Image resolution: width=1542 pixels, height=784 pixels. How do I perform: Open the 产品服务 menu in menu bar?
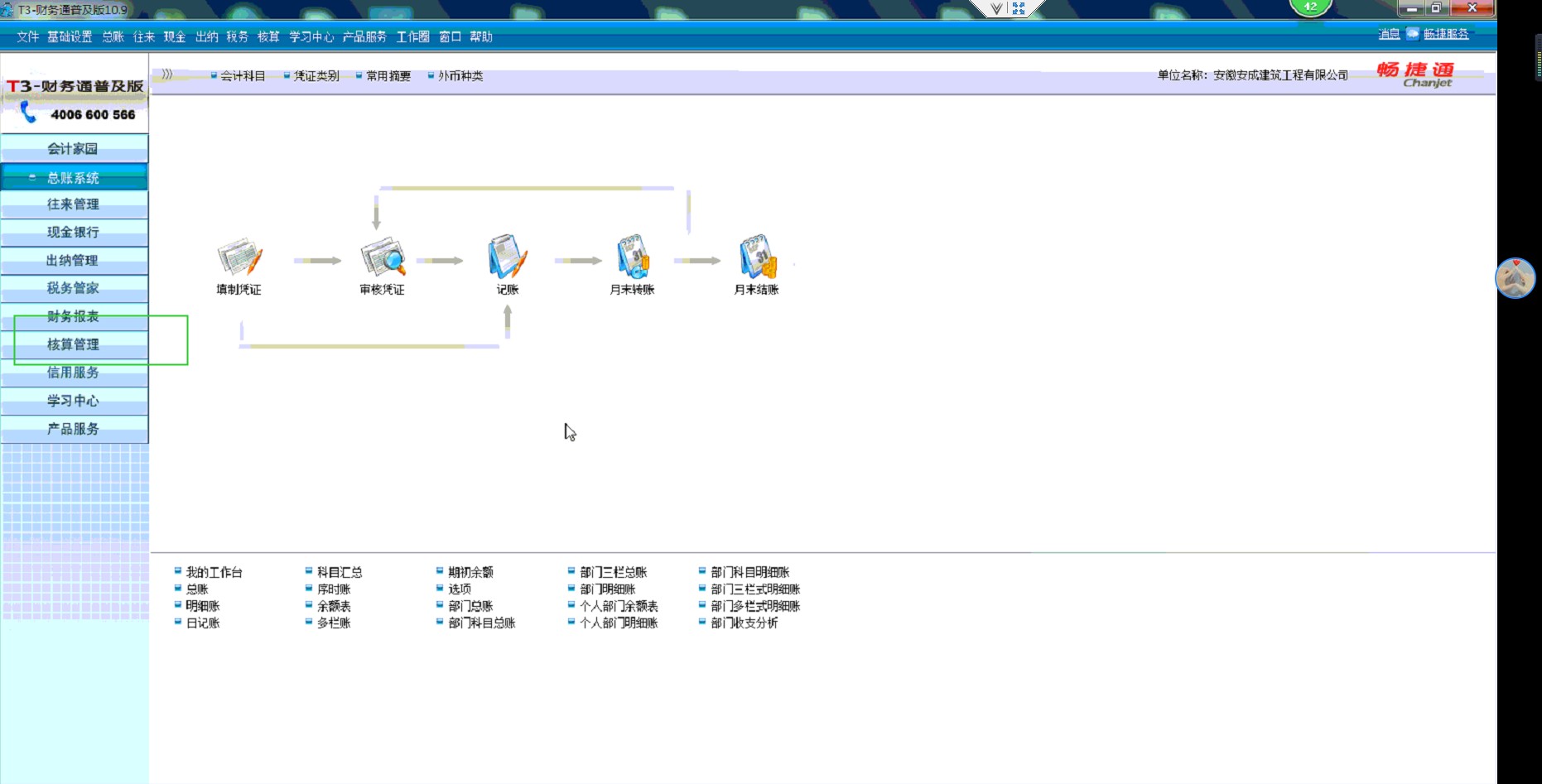tap(364, 36)
